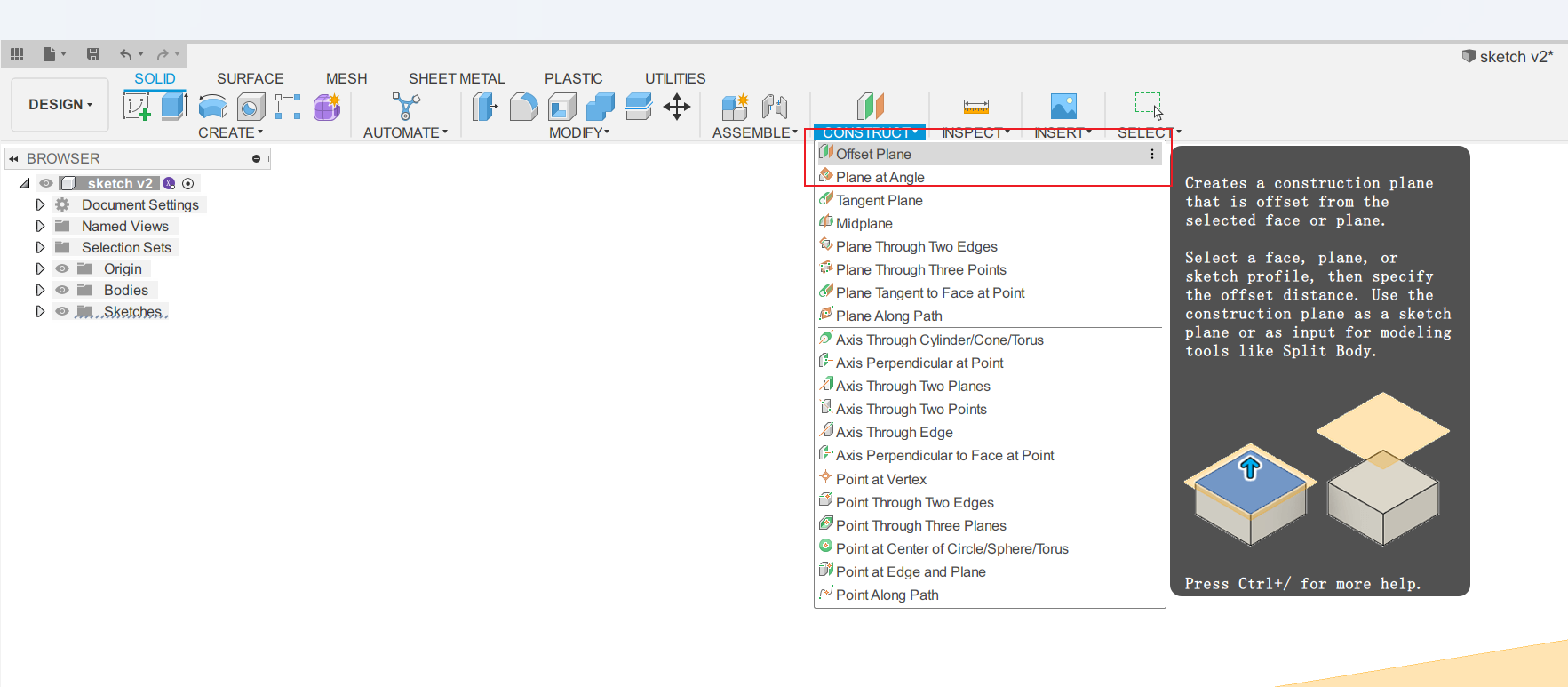Switch to the UTILITIES tab
Screen dimensions: 1568x687
pyautogui.click(x=675, y=78)
